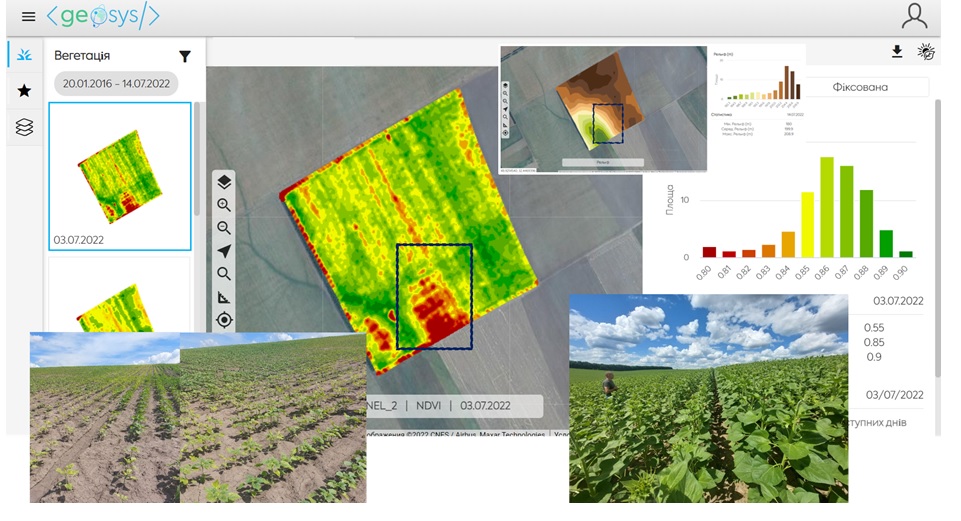Open map layers switcher in toolbar
This screenshot has height=521, width=961.
[224, 182]
